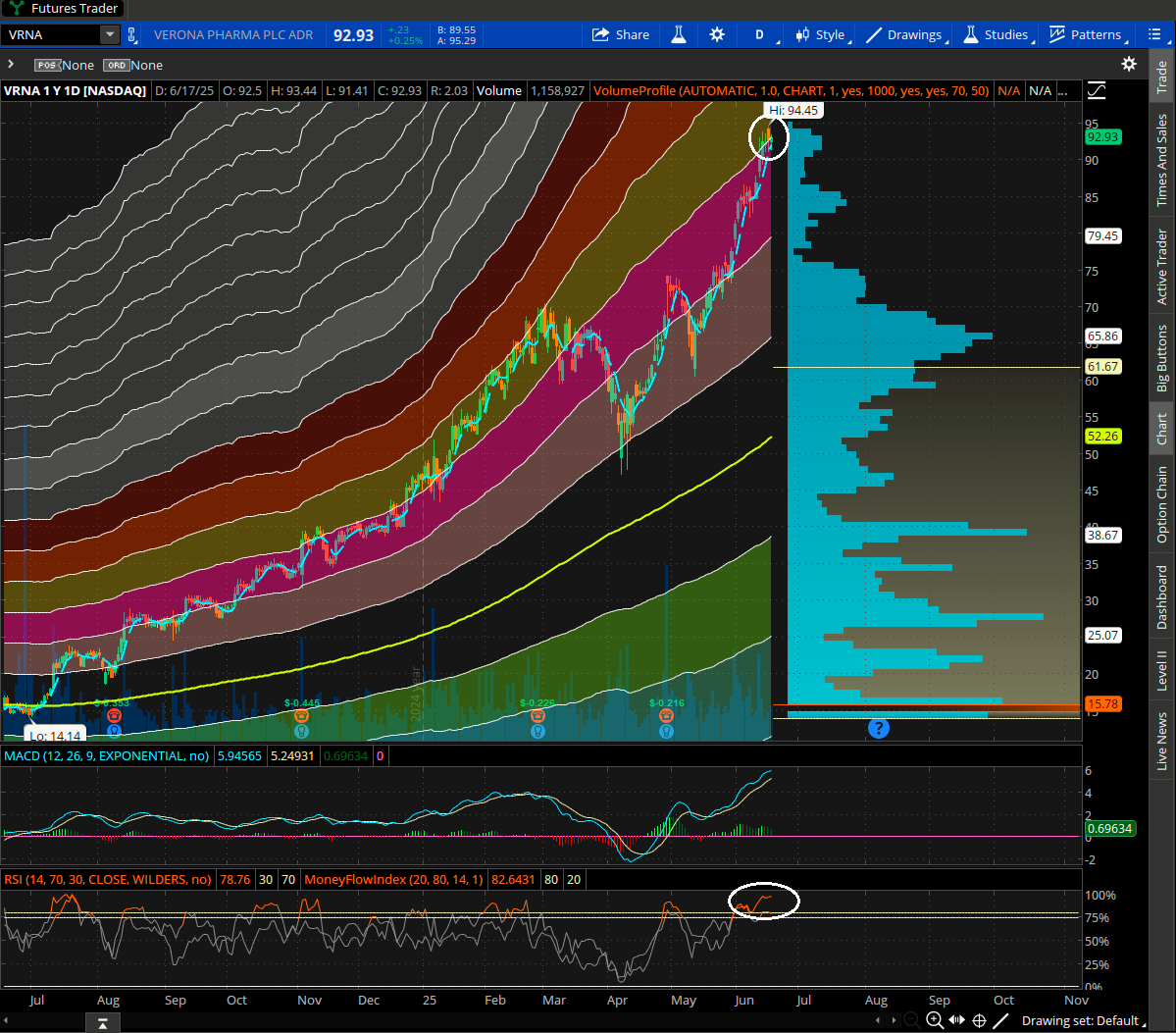Open the Share chart option

pyautogui.click(x=620, y=34)
